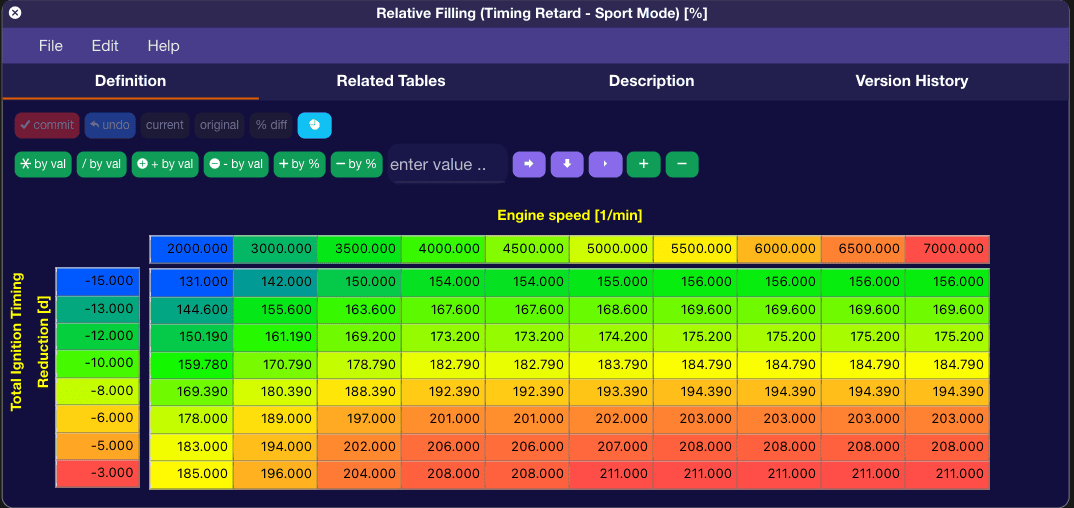Viewport: 1074px width, 508px height.
Task: Select the cell with value 144.600
Action: coord(192,309)
